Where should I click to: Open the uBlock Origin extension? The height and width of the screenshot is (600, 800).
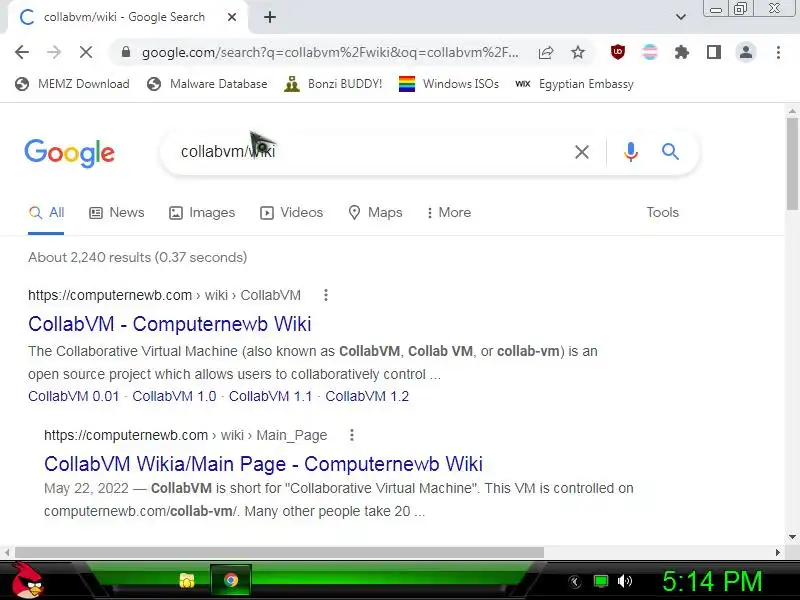coord(618,52)
